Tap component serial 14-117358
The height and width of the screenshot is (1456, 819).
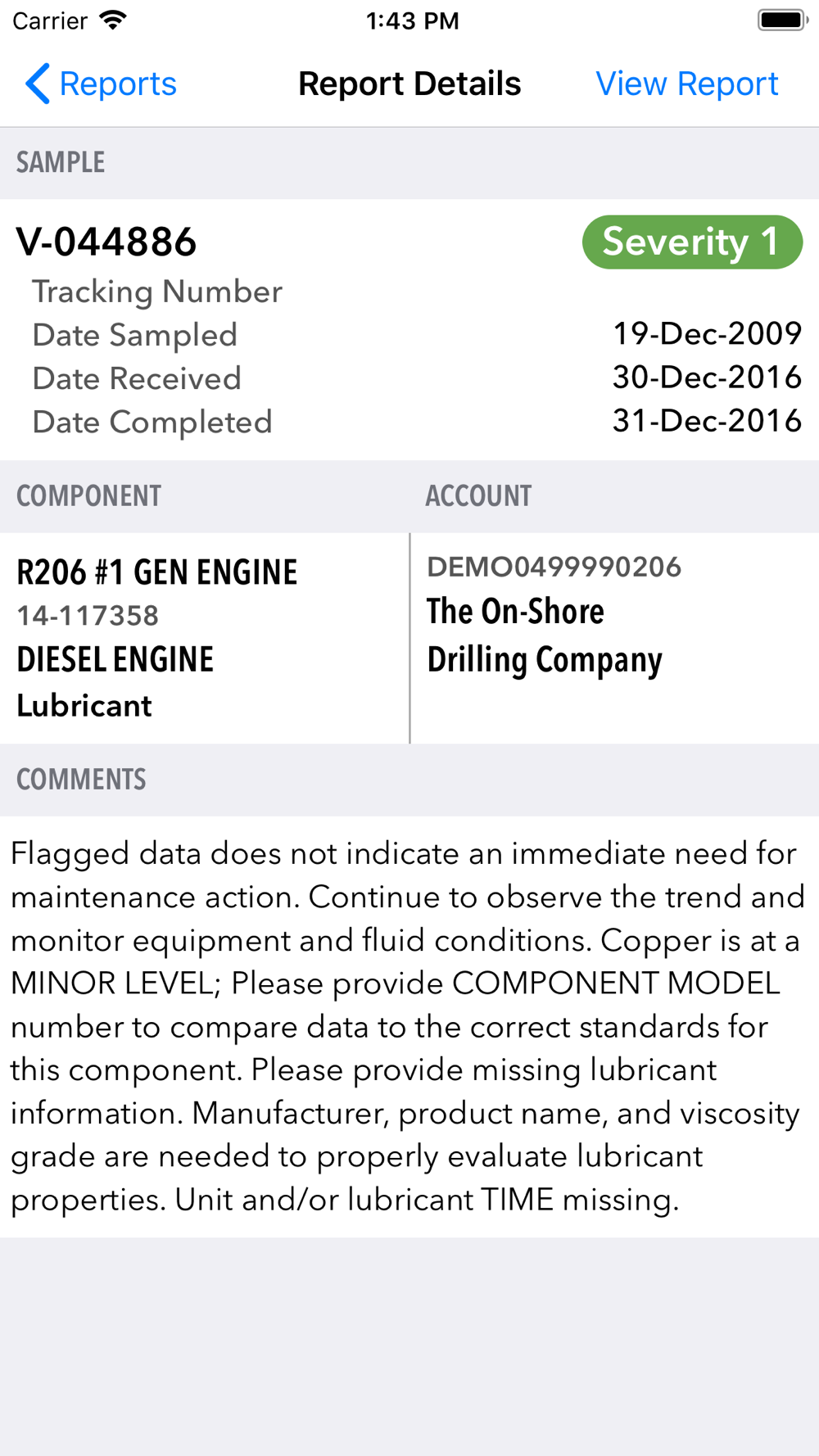(x=88, y=616)
